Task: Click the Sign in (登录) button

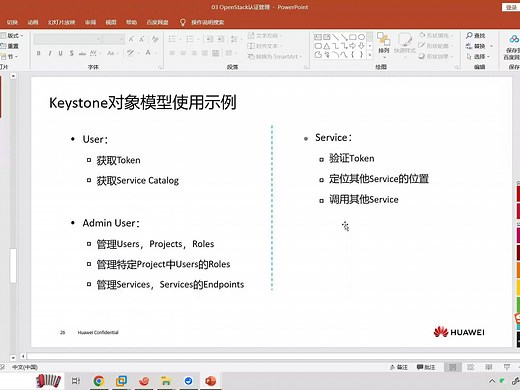Action: coord(511,7)
